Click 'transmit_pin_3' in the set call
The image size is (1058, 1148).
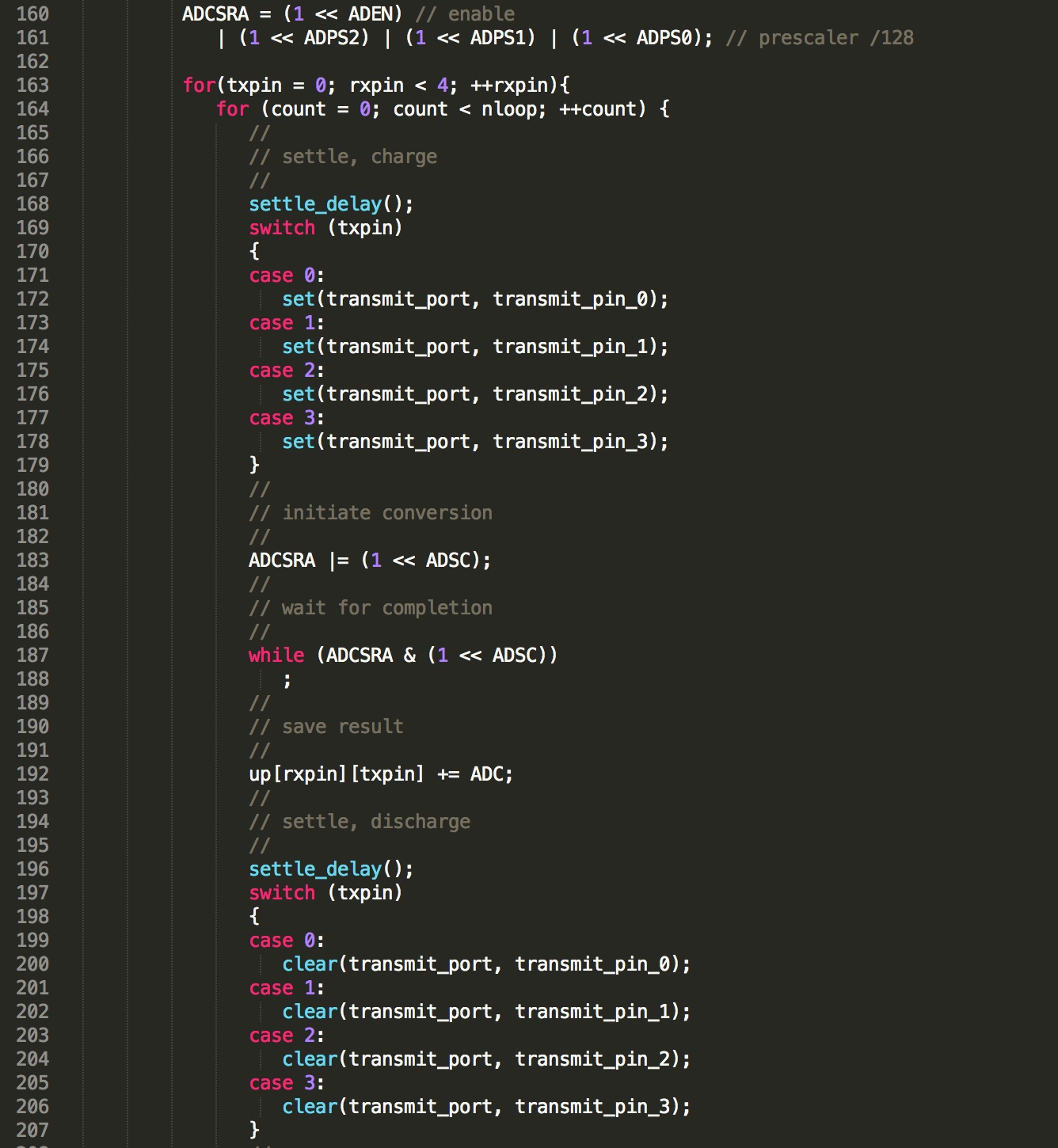click(x=570, y=442)
